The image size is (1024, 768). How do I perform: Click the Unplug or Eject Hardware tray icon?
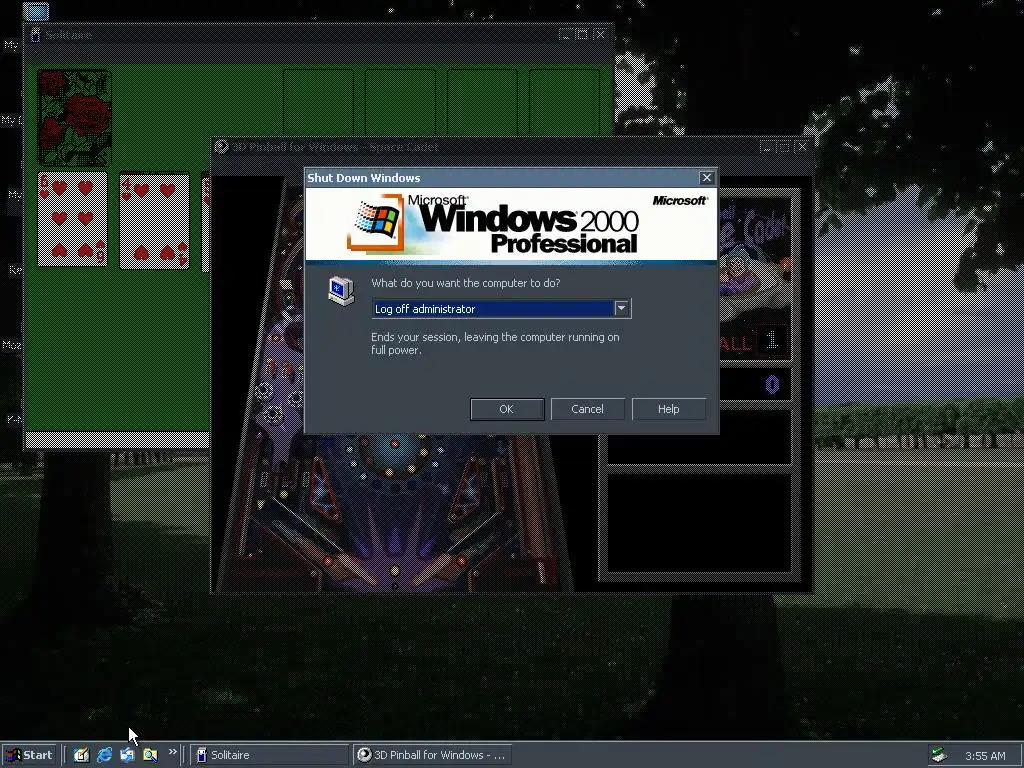[939, 755]
